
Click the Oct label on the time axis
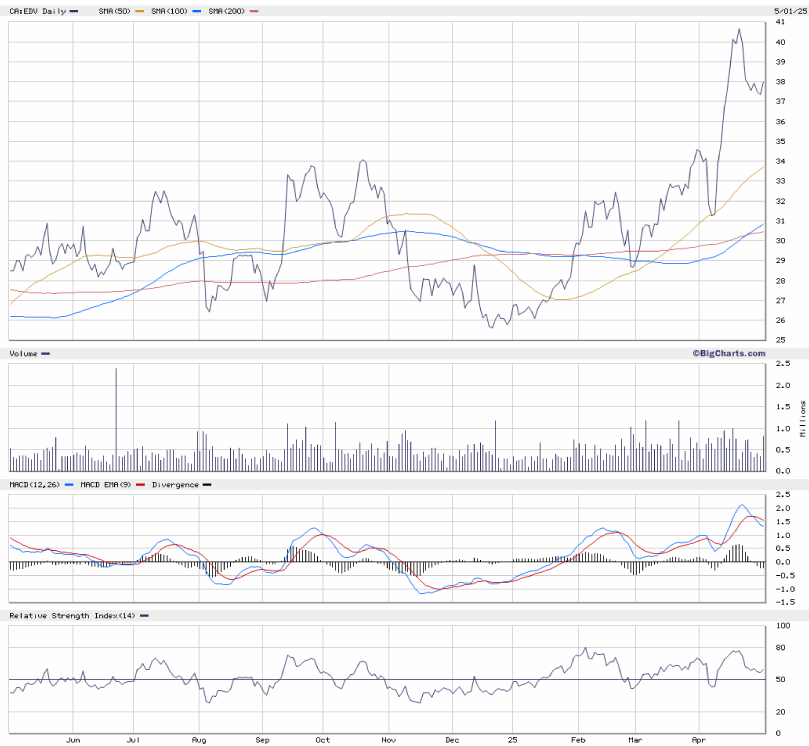point(322,739)
